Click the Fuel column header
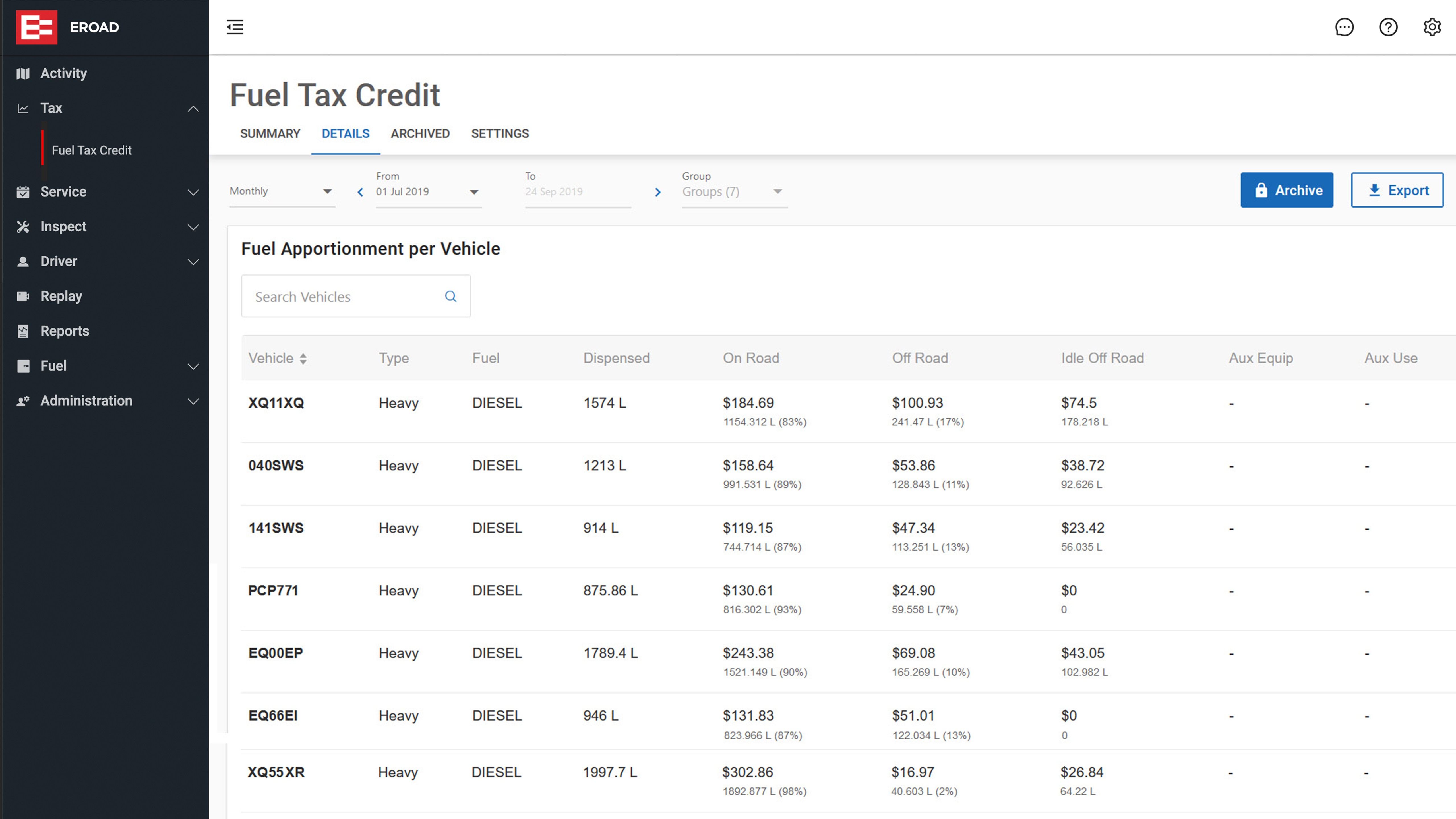Screen dimensions: 1456x819 (x=485, y=358)
